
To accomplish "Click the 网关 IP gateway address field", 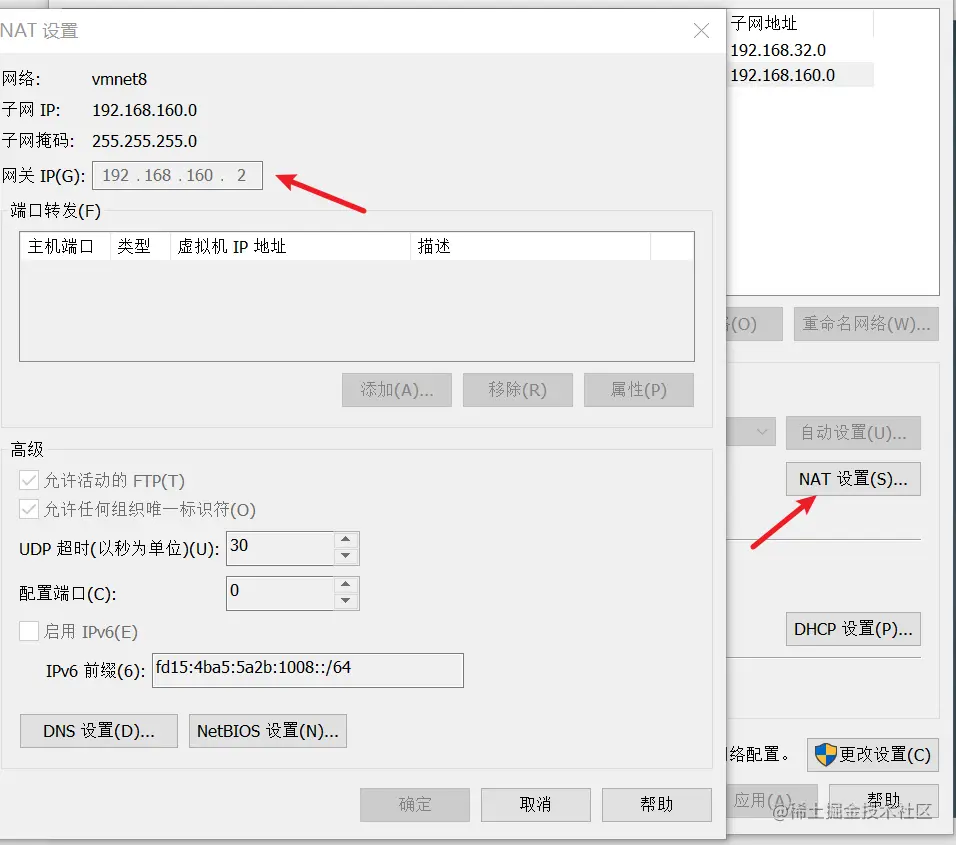I will 177,176.
